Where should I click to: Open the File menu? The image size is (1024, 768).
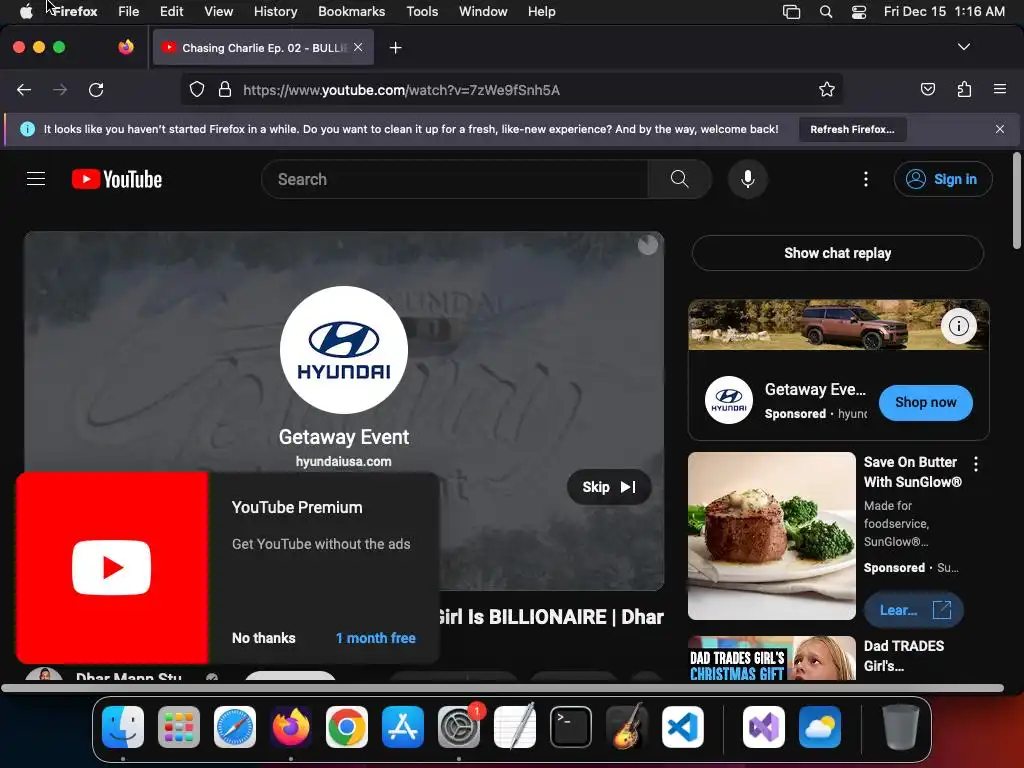pyautogui.click(x=129, y=11)
